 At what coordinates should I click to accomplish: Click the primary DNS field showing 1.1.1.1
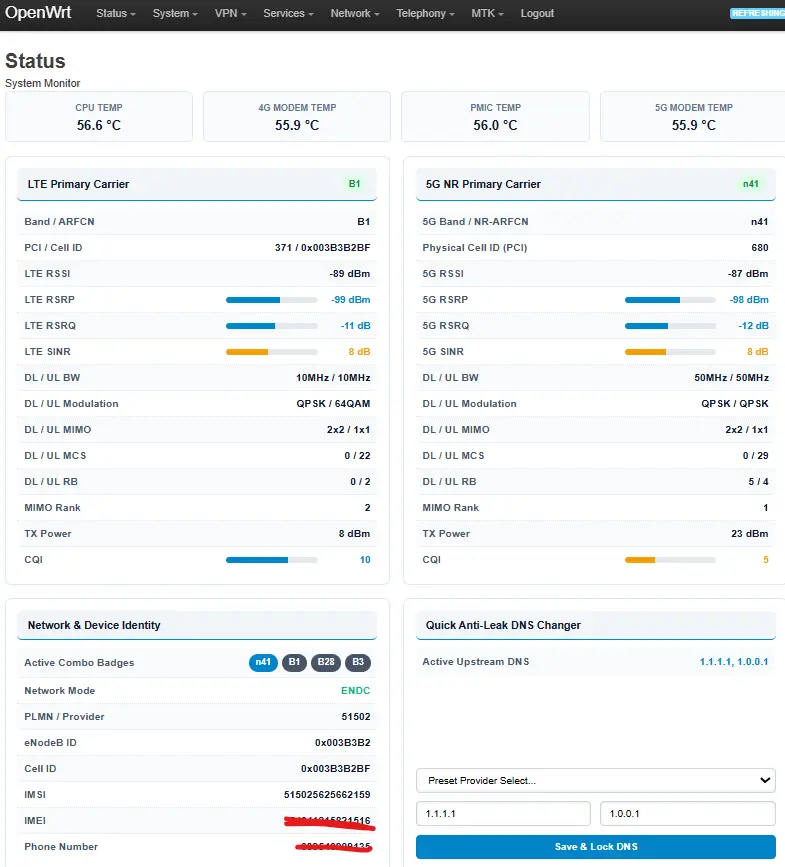[x=503, y=813]
